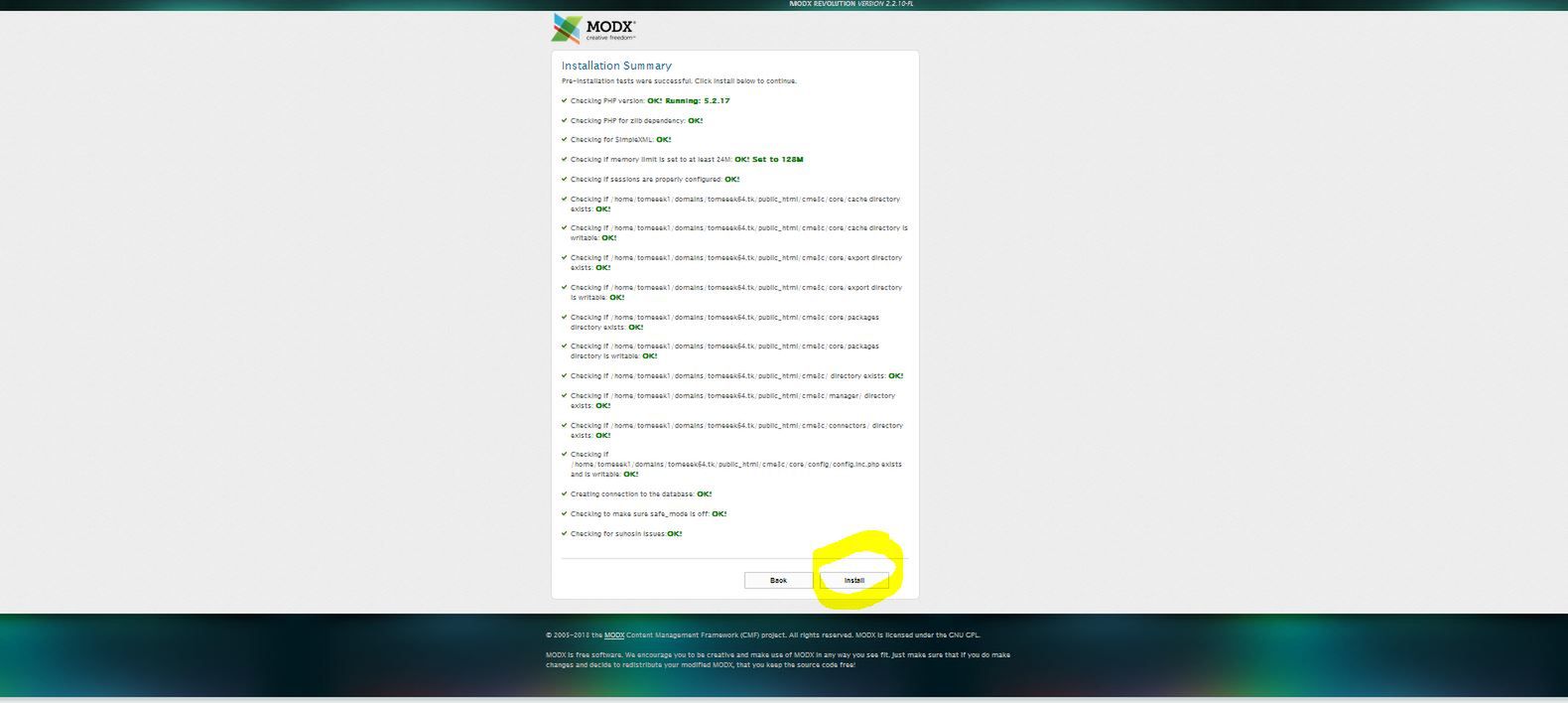
Task: Click the checkmark beside manager/ directory exists
Action: click(565, 395)
